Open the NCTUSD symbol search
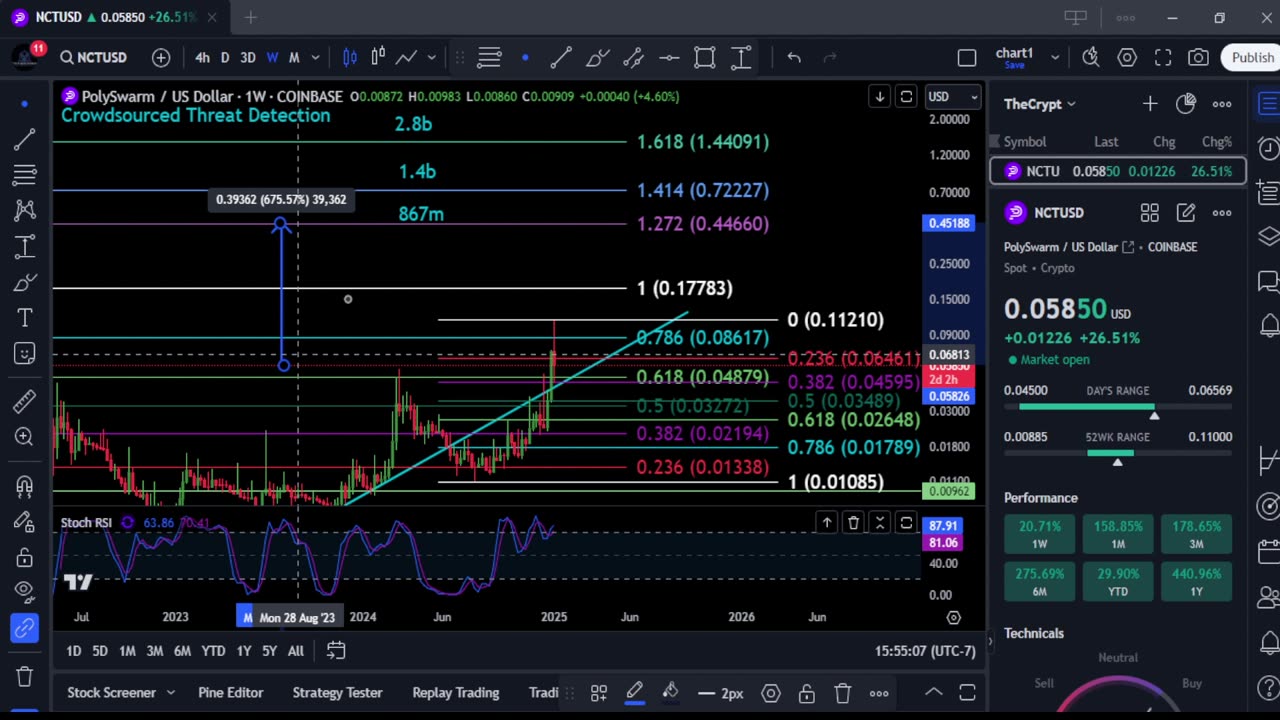Viewport: 1280px width, 720px height. pyautogui.click(x=94, y=58)
